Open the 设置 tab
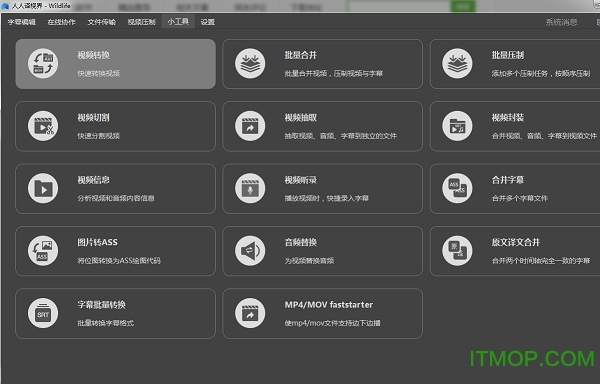Viewport: 600px width, 384px height. coord(207,22)
